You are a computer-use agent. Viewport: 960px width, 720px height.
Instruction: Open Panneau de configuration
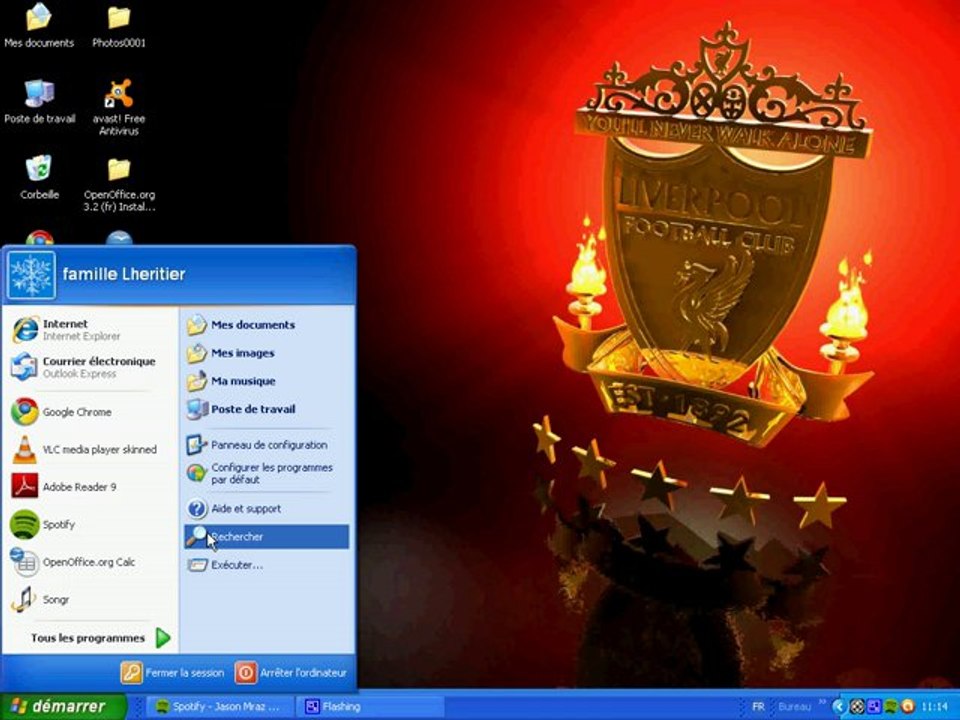click(x=266, y=445)
